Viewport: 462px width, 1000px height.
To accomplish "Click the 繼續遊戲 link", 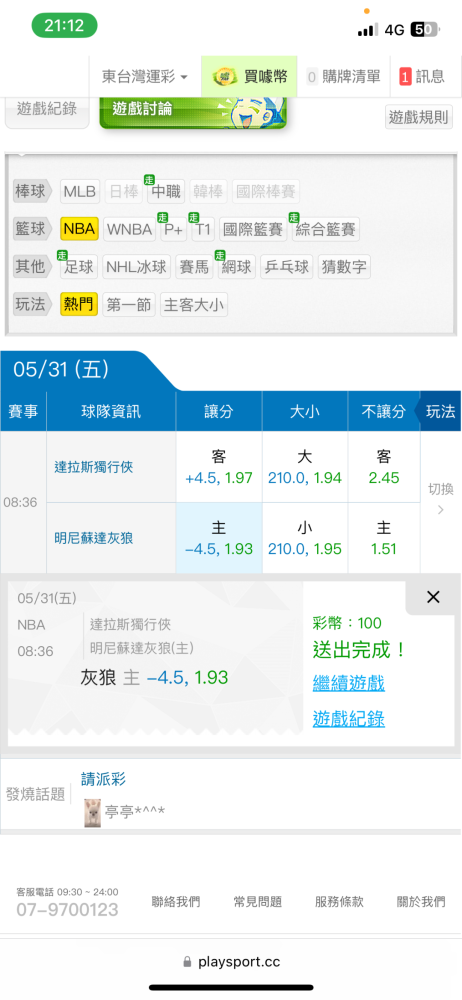I will click(x=348, y=684).
